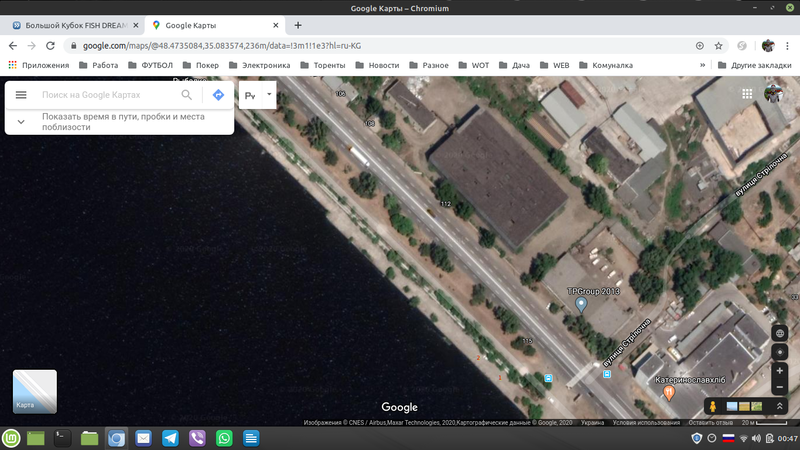Click the 20 м map scale bar

tap(764, 422)
